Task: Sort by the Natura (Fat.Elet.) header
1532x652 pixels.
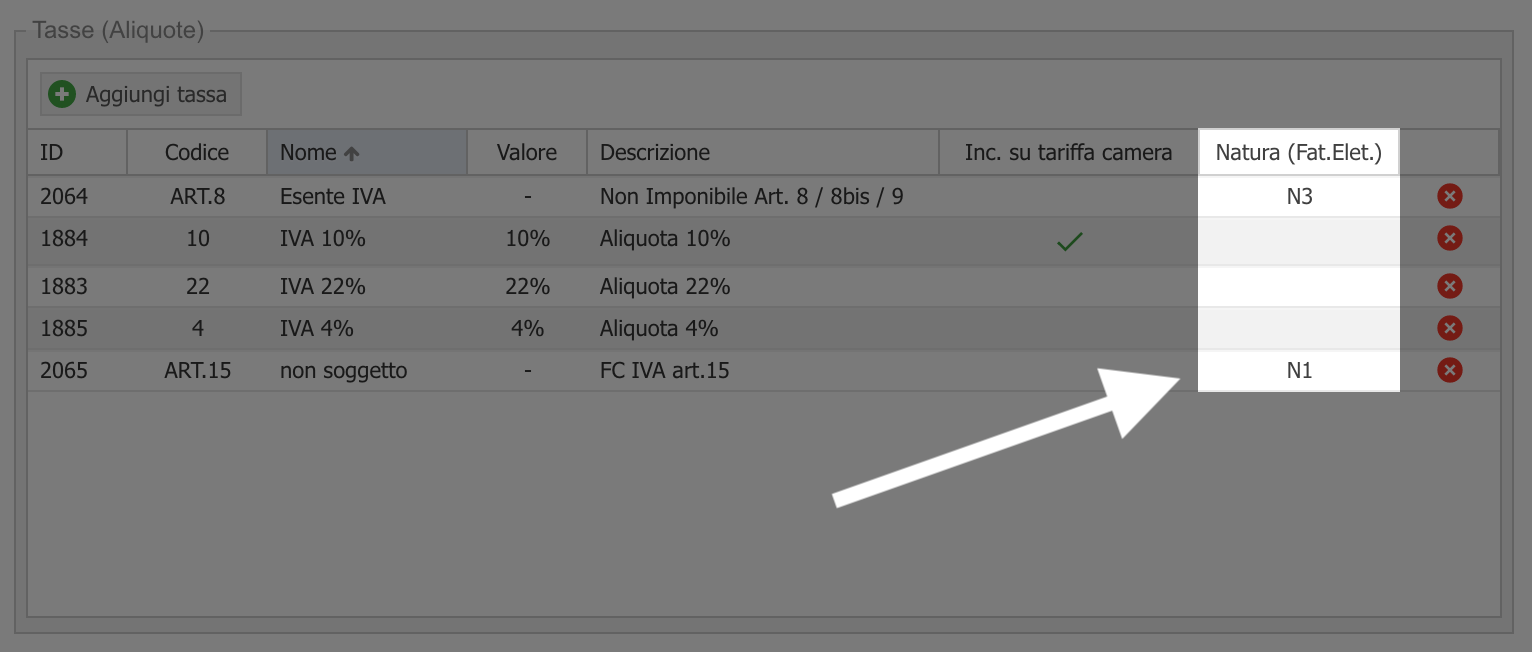Action: 1299,152
